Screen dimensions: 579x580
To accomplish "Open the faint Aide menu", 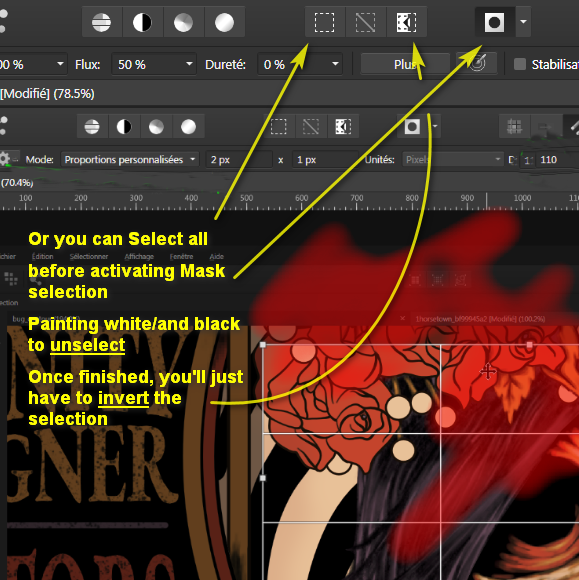I will [216, 256].
